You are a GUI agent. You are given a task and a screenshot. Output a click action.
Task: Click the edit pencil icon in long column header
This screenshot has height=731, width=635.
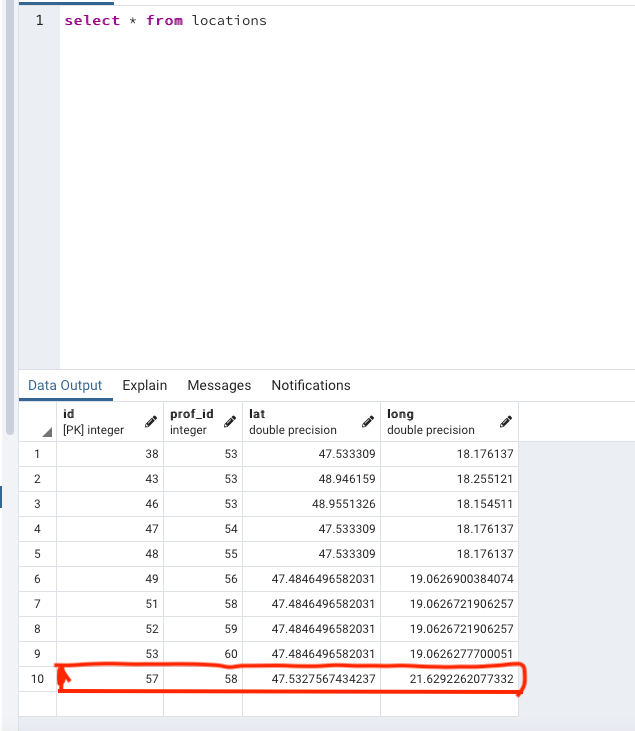[506, 422]
